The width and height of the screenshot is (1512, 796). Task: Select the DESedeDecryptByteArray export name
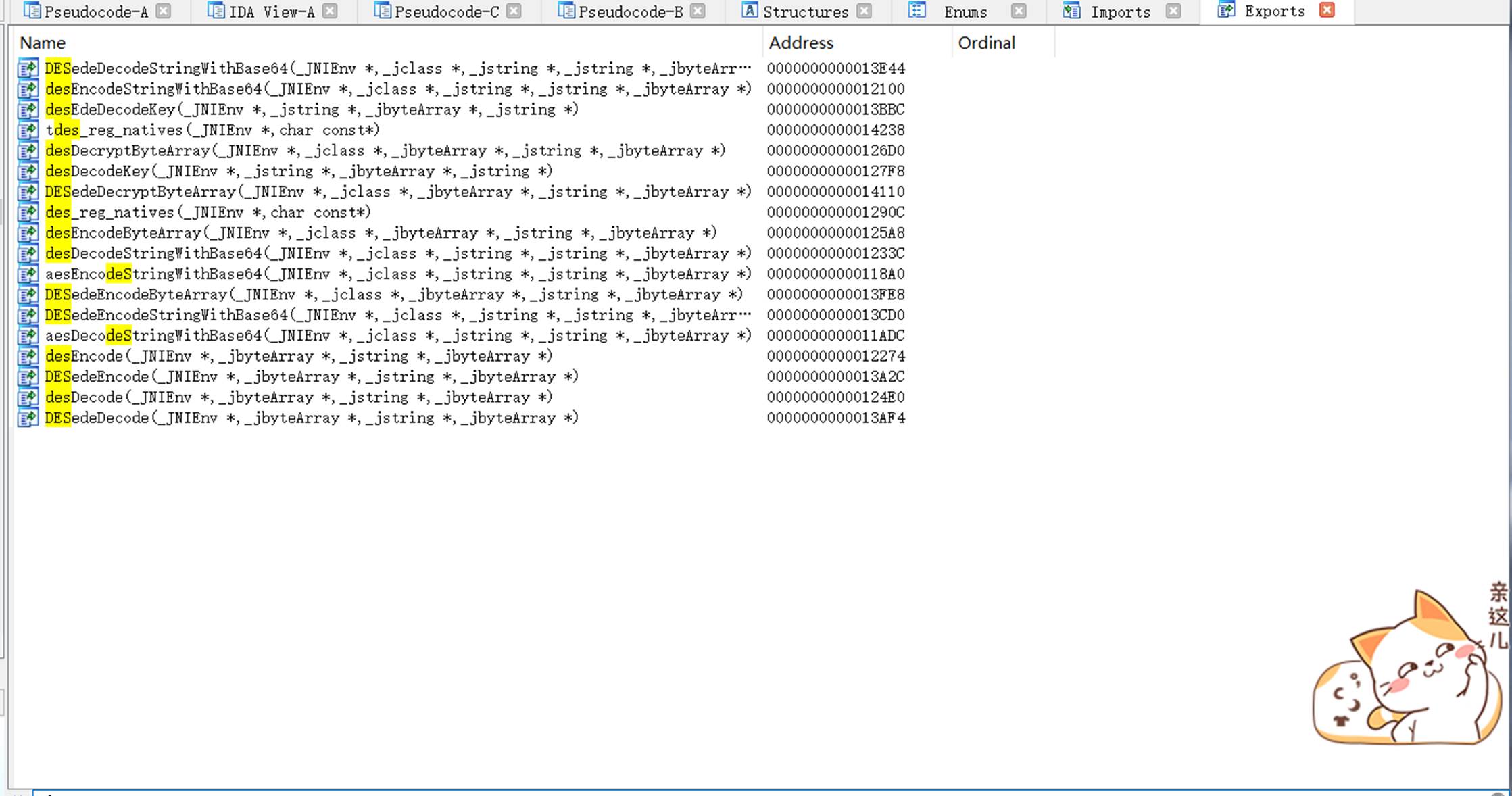click(x=398, y=192)
